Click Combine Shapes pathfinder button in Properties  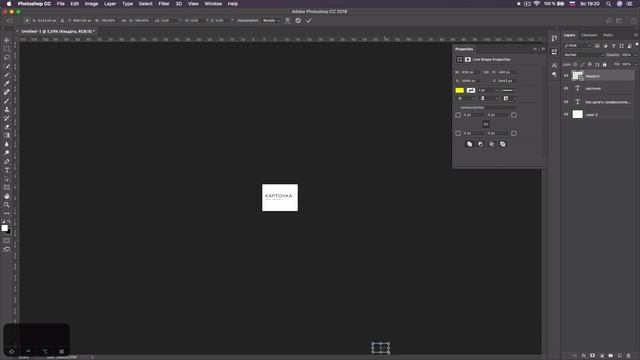[469, 144]
